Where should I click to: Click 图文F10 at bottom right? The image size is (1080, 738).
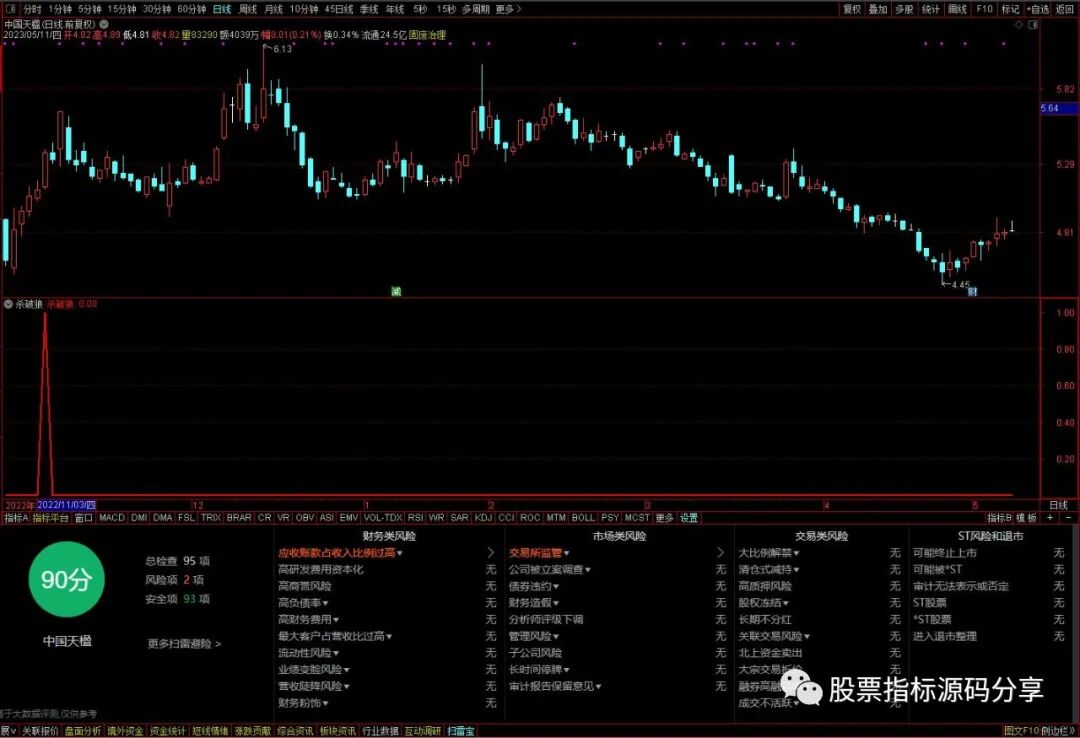tap(1021, 730)
